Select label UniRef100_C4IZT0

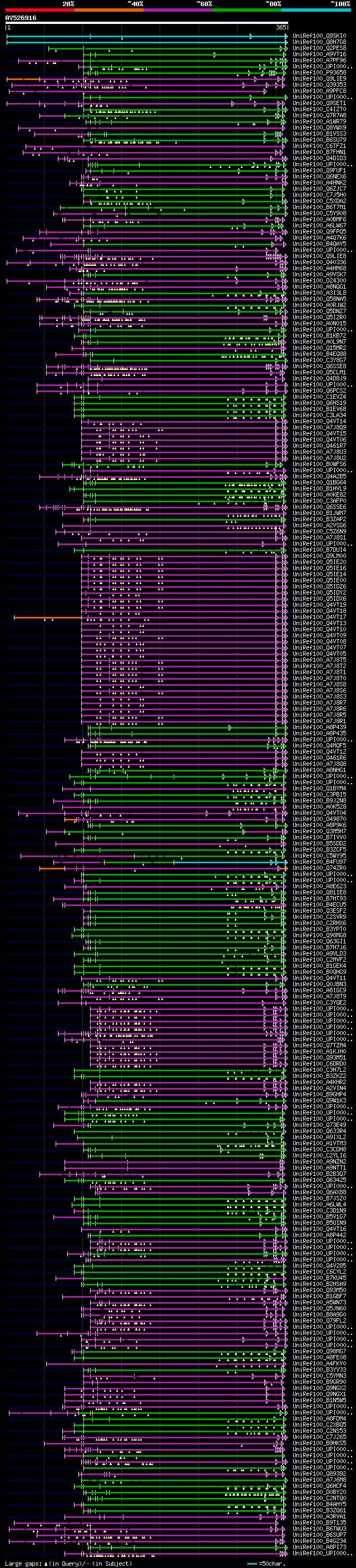pyautogui.click(x=319, y=109)
